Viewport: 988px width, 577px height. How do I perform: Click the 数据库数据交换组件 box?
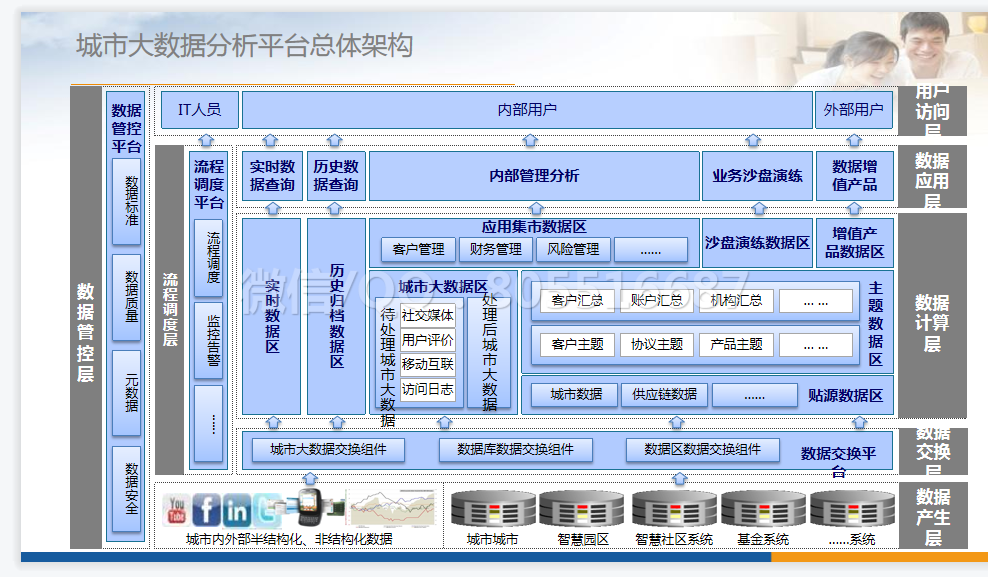pyautogui.click(x=515, y=450)
